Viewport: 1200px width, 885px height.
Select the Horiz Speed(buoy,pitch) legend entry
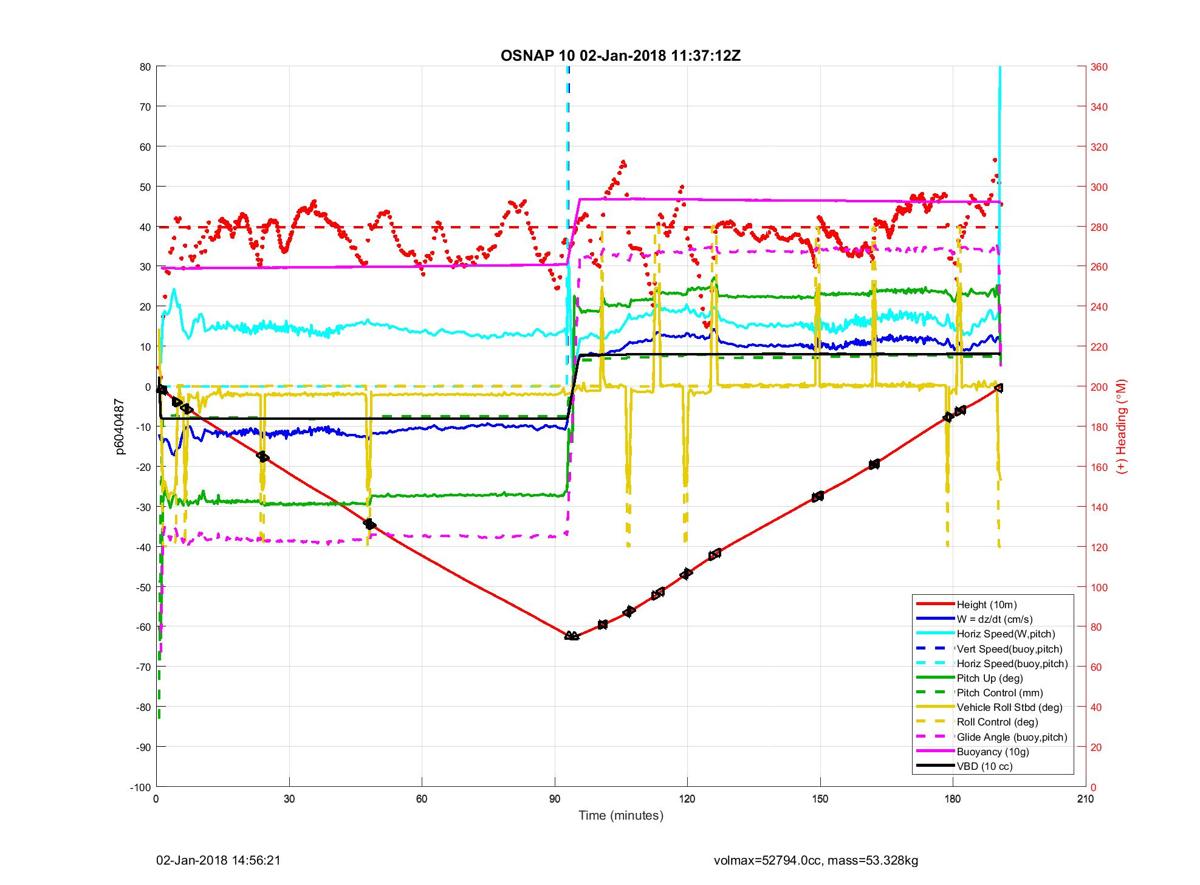click(x=990, y=664)
